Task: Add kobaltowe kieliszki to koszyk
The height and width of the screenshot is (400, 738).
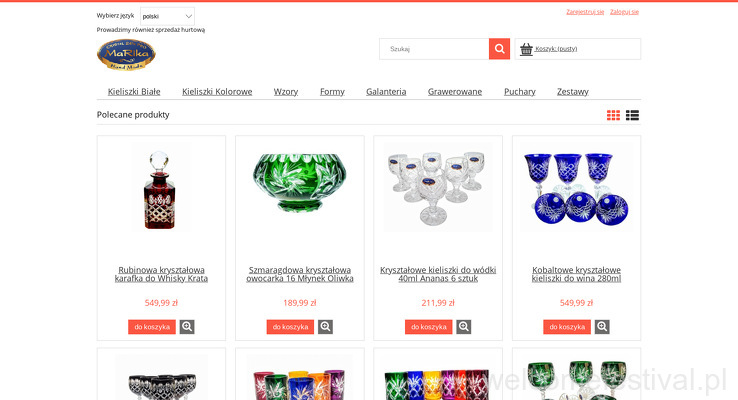Action: click(x=567, y=327)
